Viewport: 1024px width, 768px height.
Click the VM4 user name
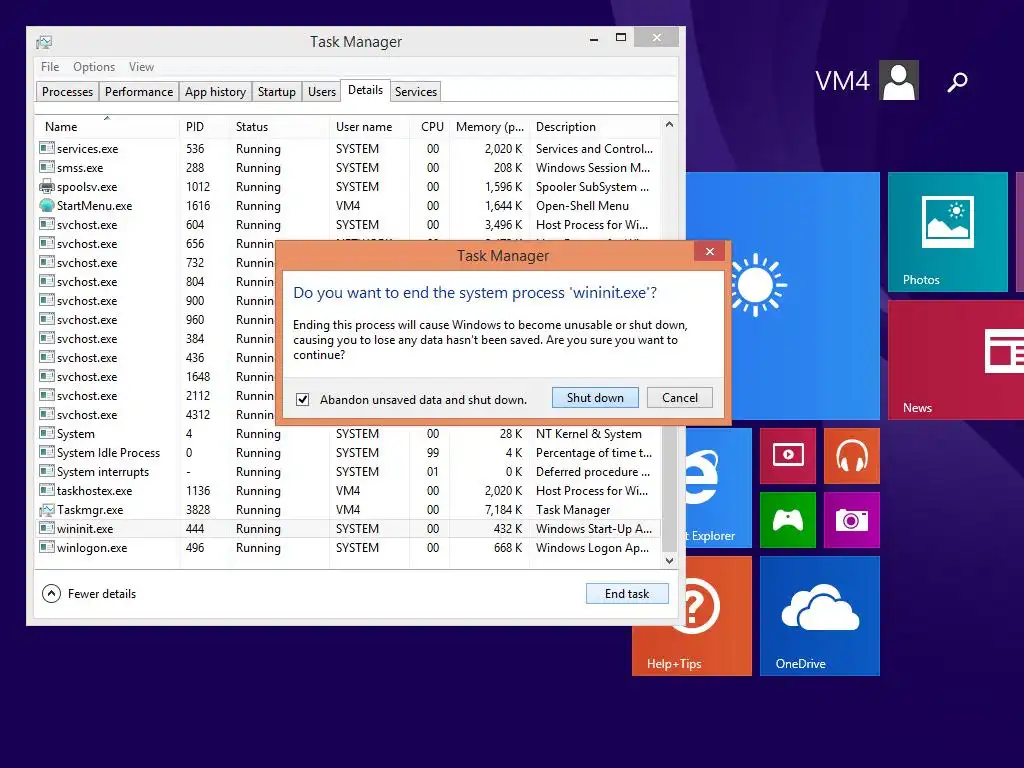click(x=842, y=81)
